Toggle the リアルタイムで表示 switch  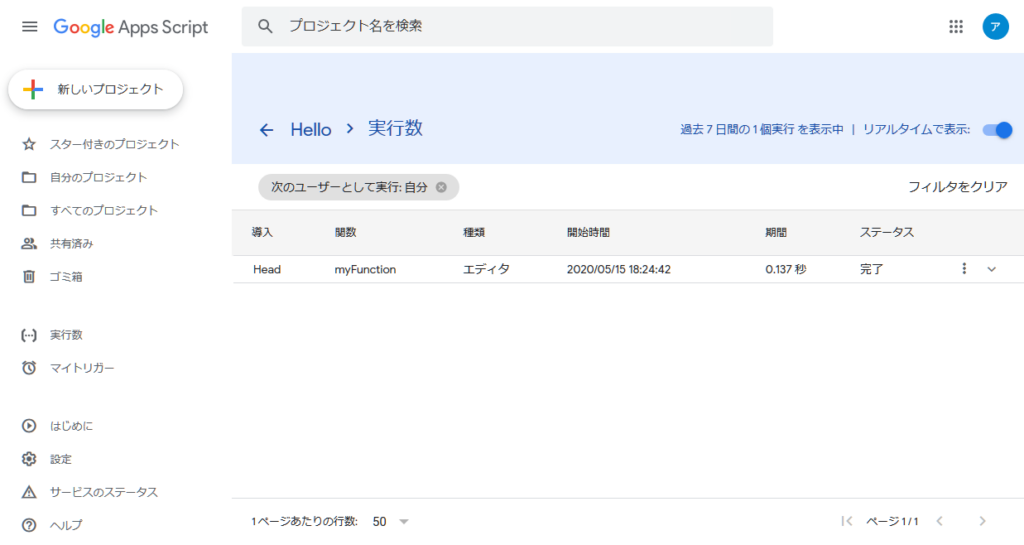pyautogui.click(x=997, y=130)
